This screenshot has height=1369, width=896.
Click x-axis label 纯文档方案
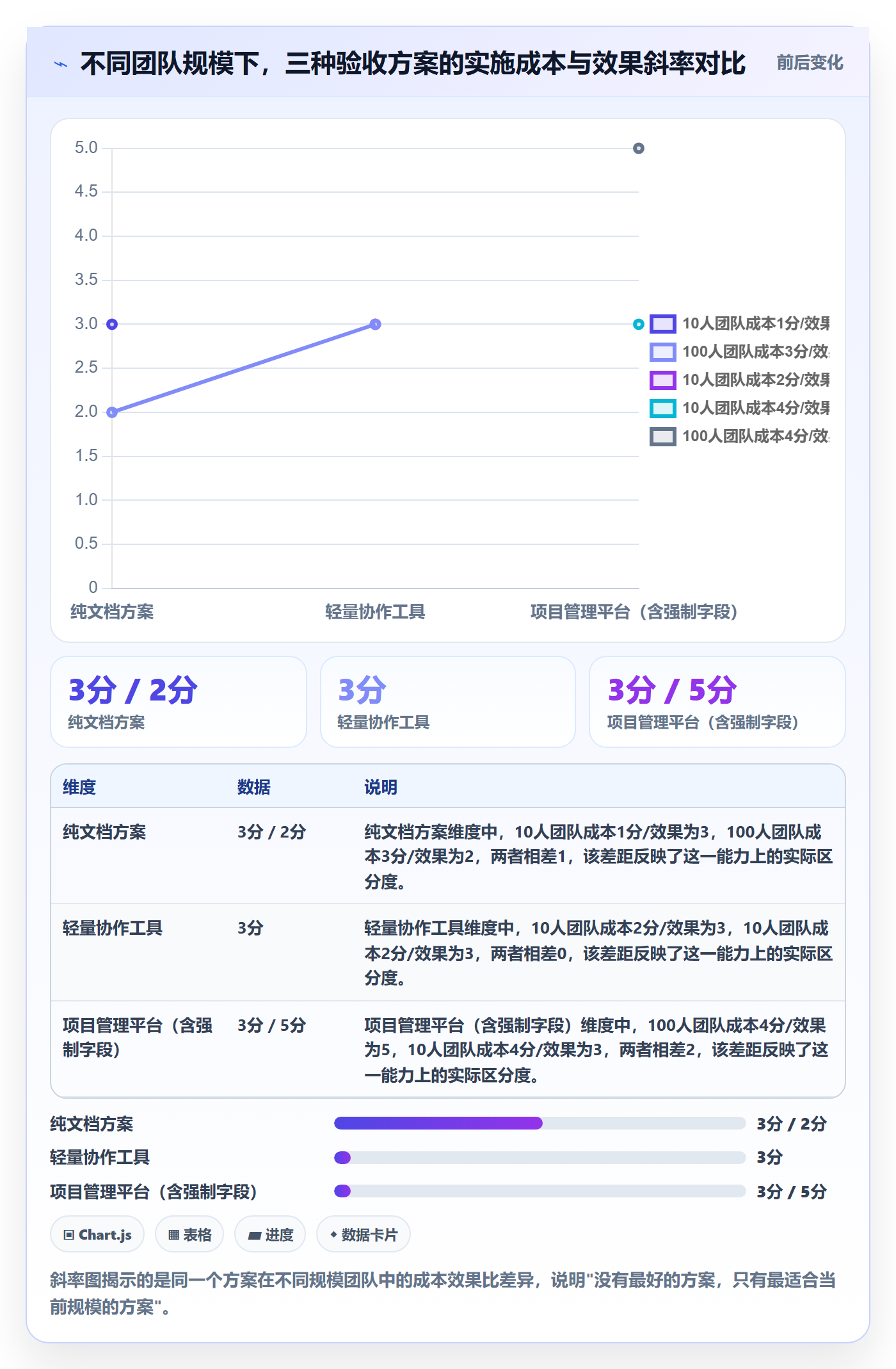point(112,612)
